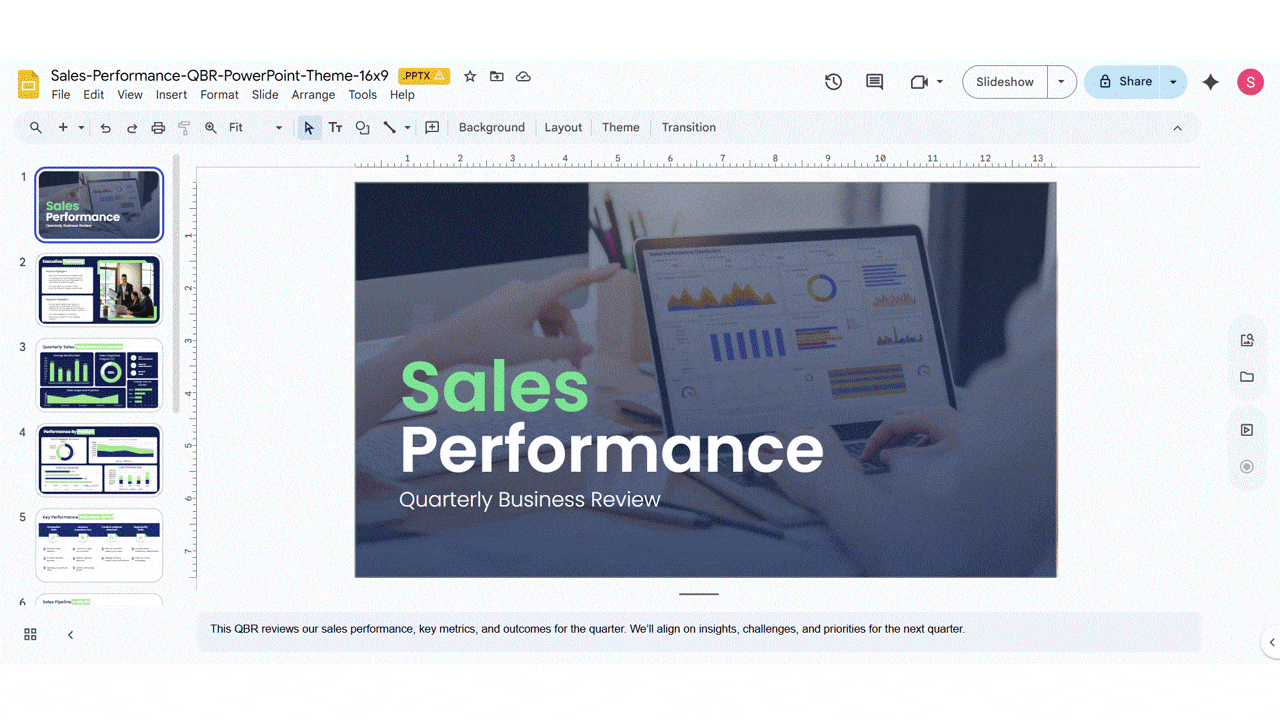Open slide grid view at bottom left
The height and width of the screenshot is (720, 1280).
(x=30, y=634)
